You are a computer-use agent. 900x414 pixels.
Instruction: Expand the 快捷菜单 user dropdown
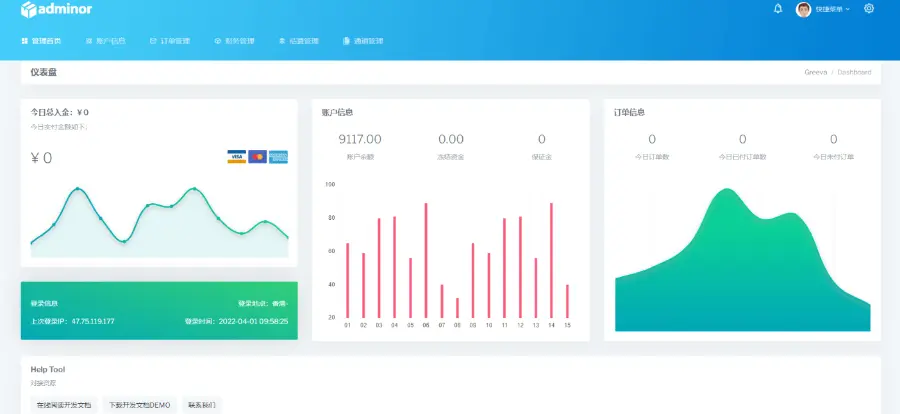pos(832,9)
